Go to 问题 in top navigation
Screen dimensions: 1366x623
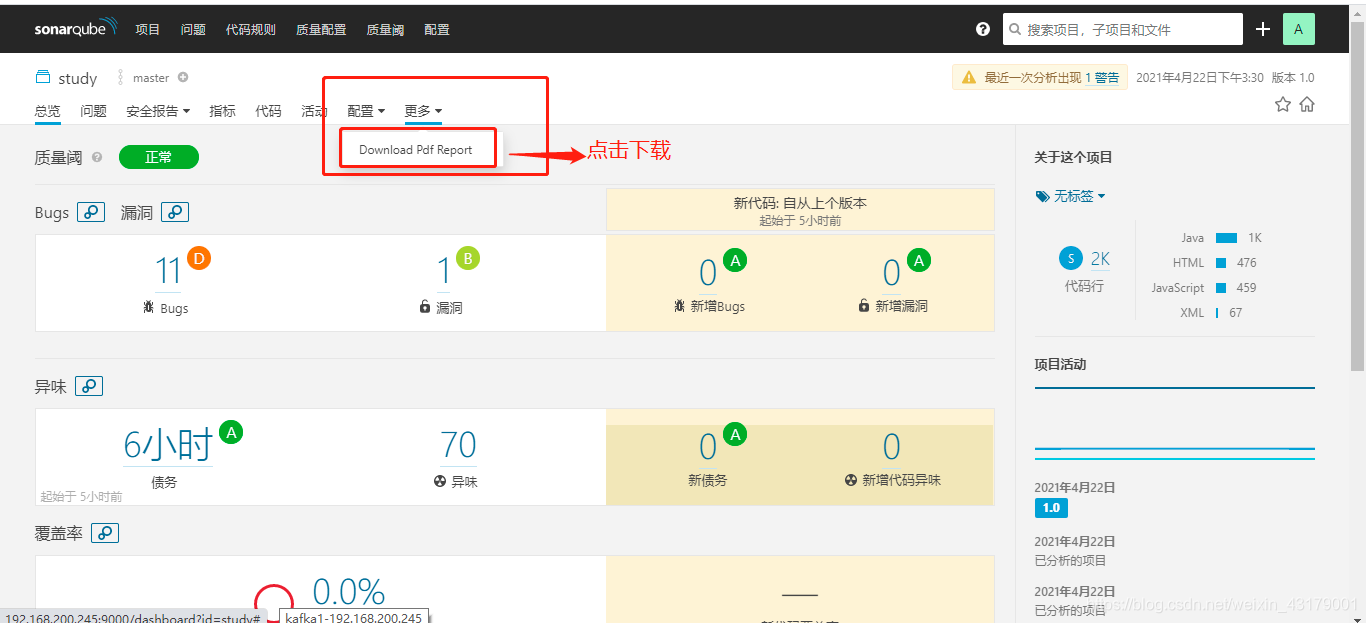coord(193,29)
